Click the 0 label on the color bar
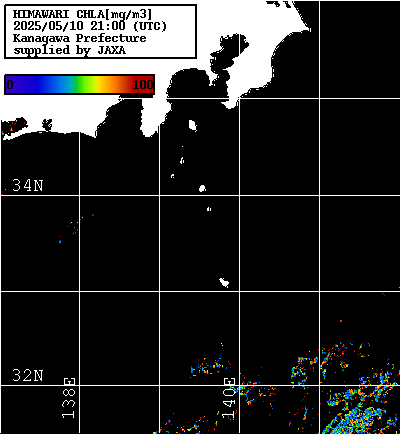 click(10, 85)
